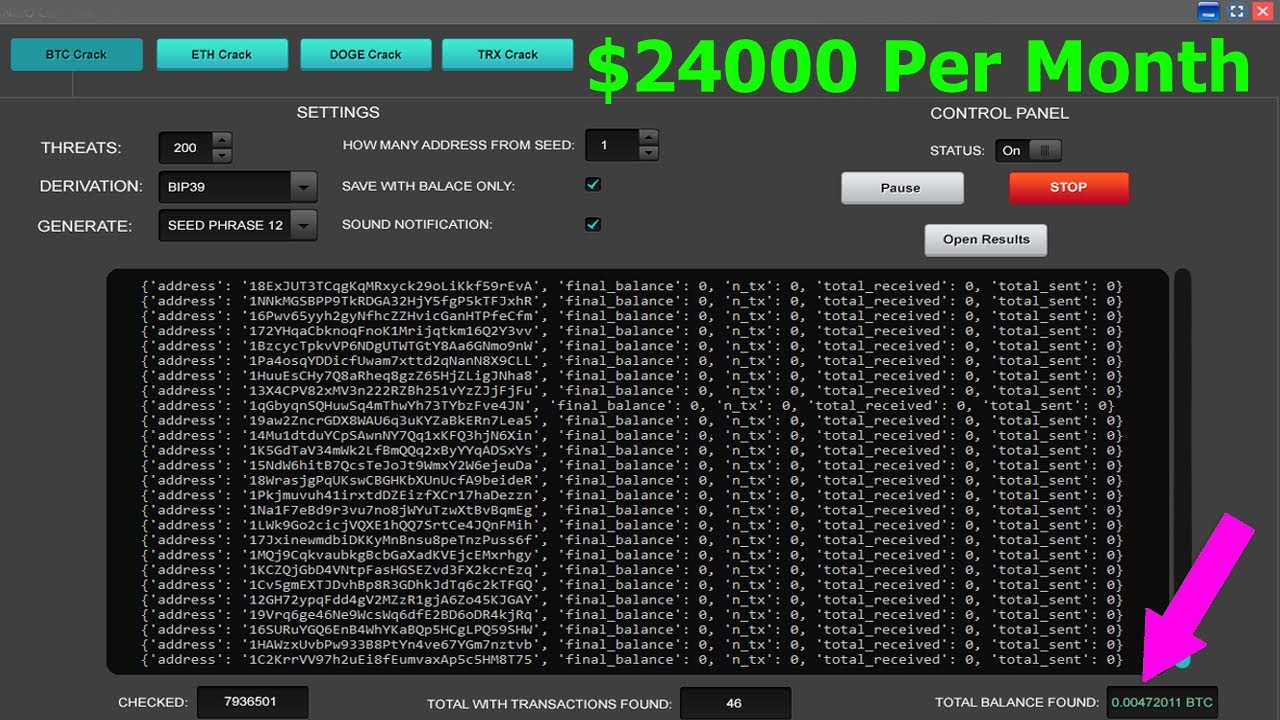Screen dimensions: 1280x720
Task: Open Results with the Open Results button
Action: point(986,239)
